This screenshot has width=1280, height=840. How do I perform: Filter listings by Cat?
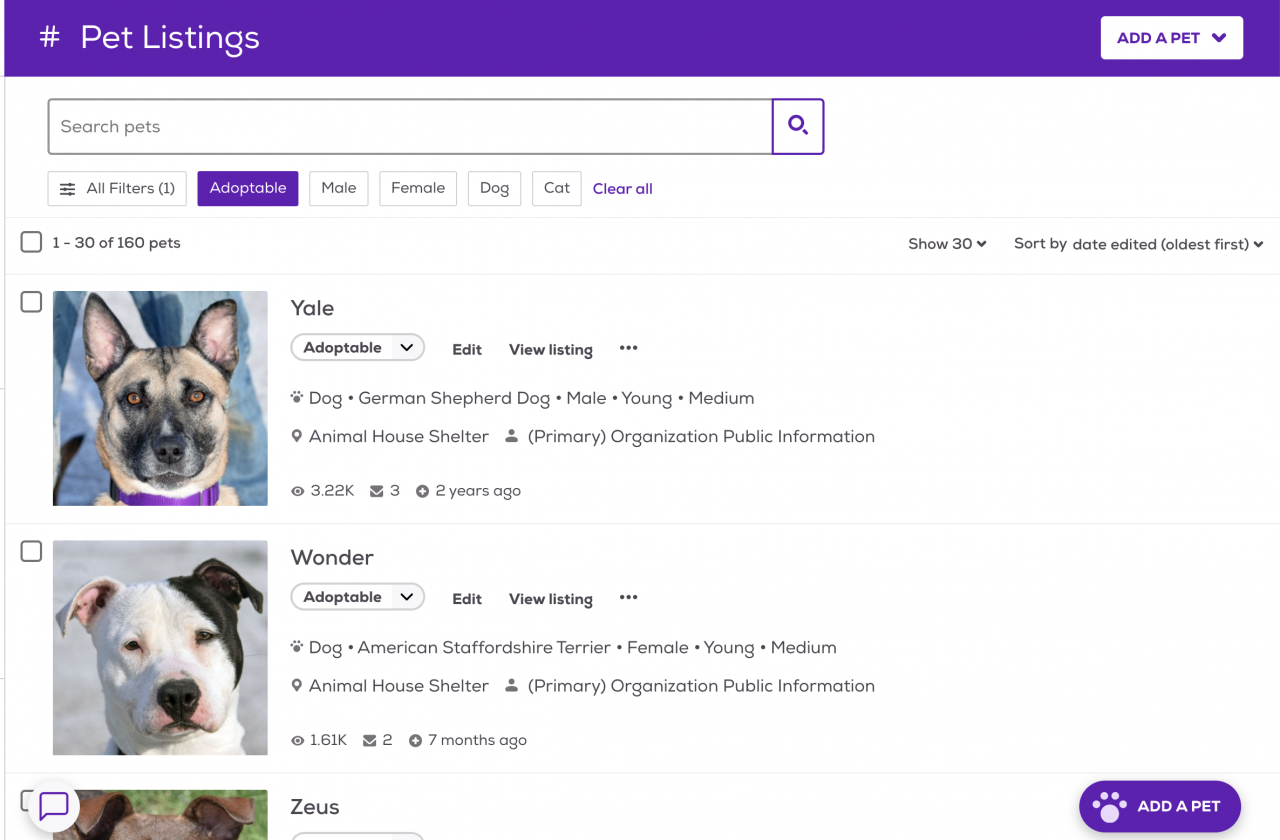tap(556, 188)
